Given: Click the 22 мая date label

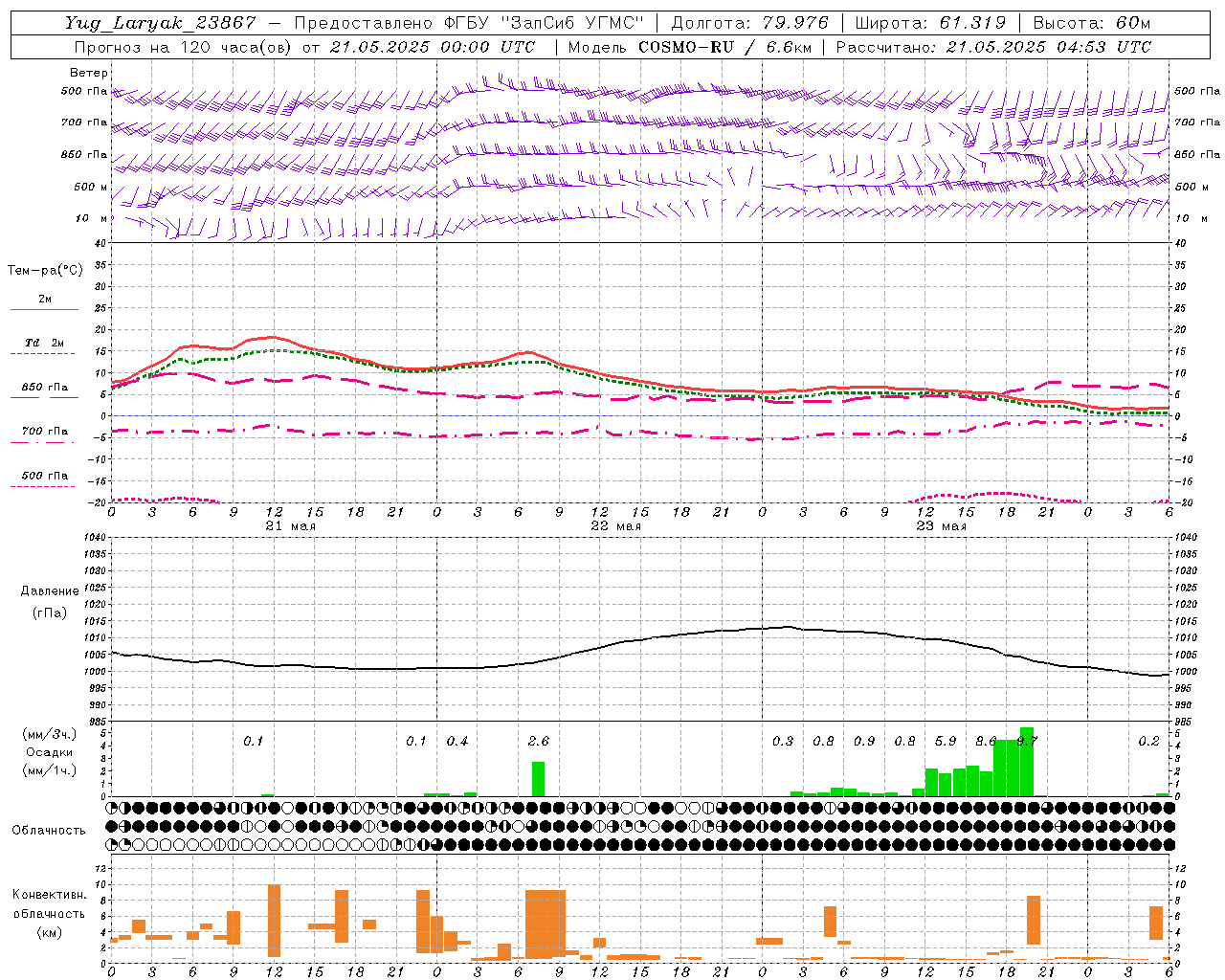Looking at the screenshot, I should click(x=615, y=526).
